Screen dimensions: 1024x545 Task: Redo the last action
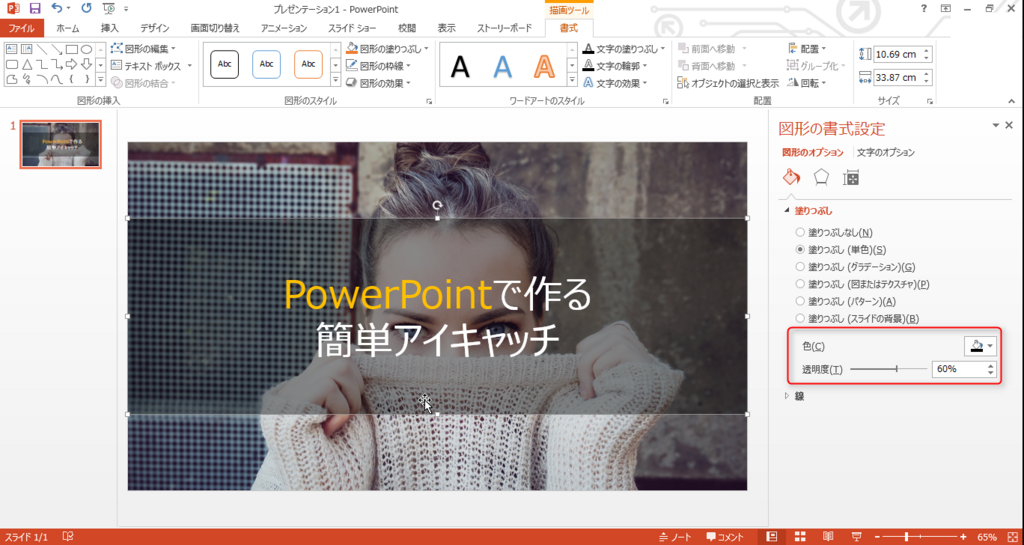86,8
